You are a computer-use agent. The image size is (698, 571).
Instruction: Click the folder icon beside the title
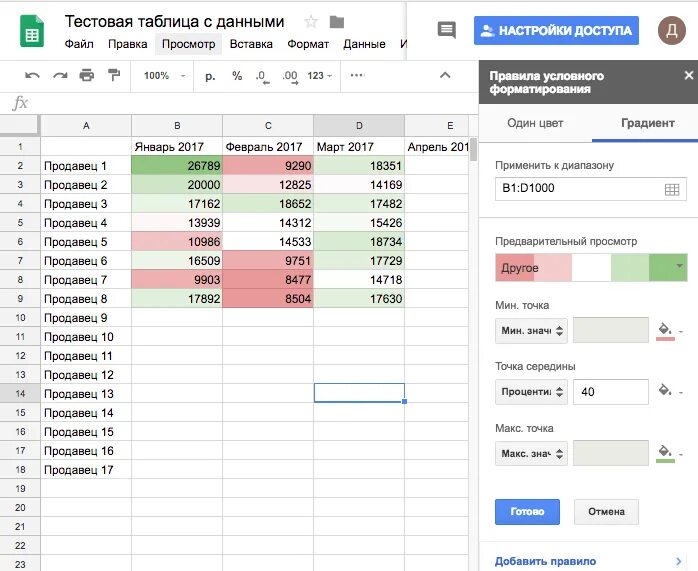coord(336,22)
